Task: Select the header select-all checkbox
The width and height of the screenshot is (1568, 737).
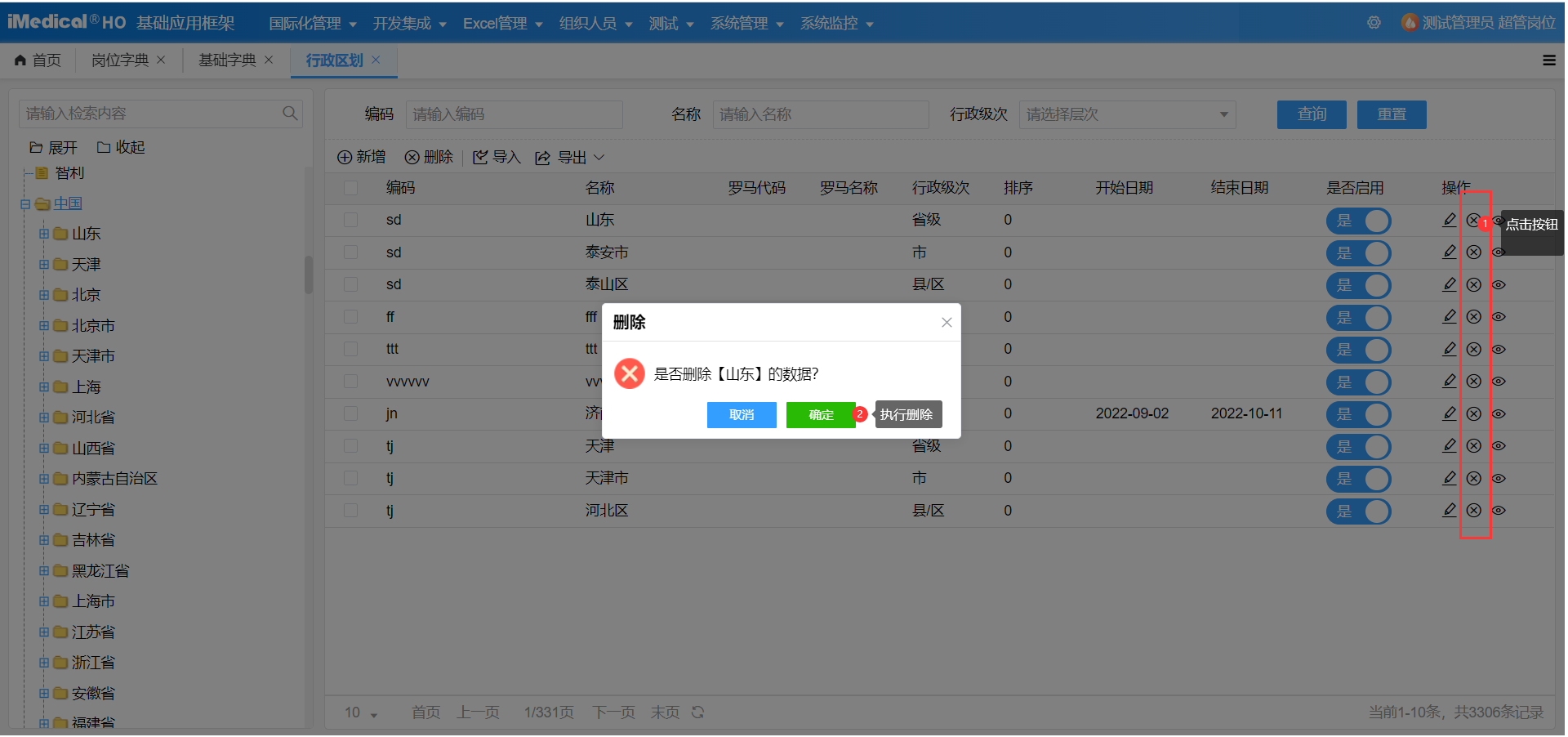Action: [x=351, y=187]
